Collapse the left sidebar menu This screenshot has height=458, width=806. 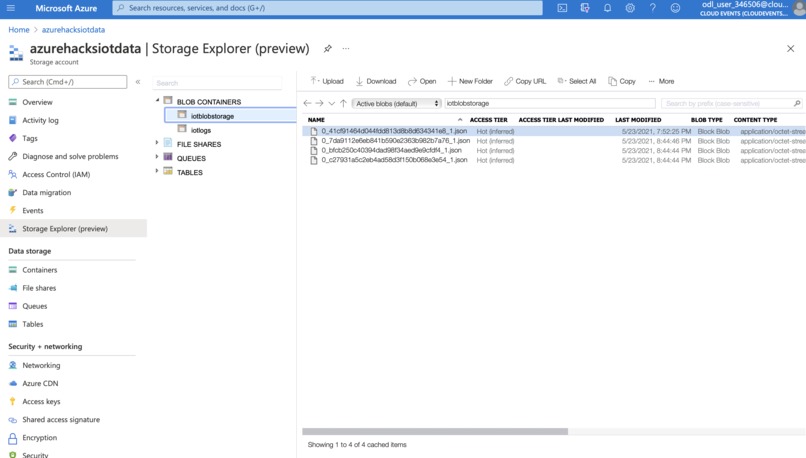point(138,82)
